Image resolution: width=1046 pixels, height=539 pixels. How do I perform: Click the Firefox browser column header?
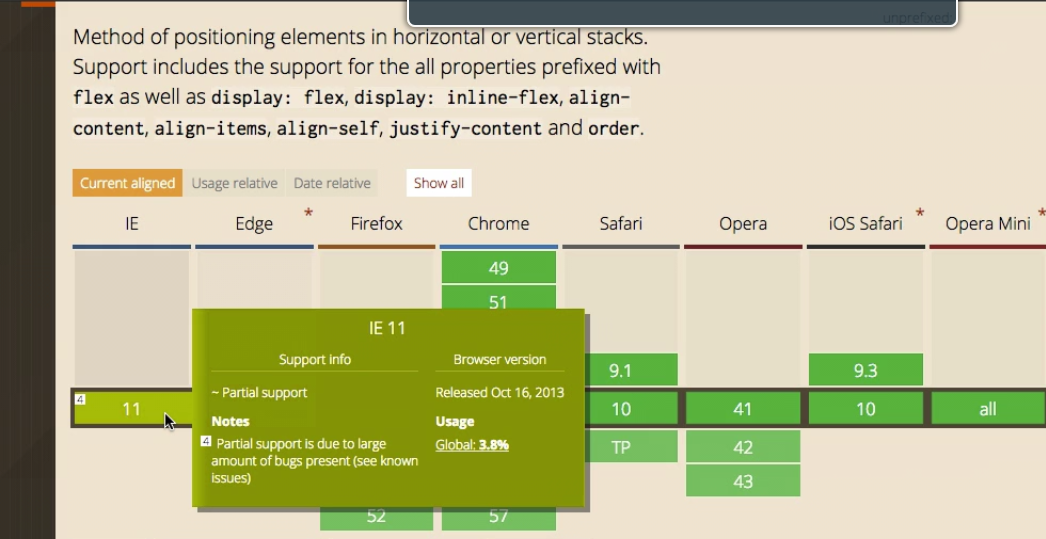click(x=376, y=224)
